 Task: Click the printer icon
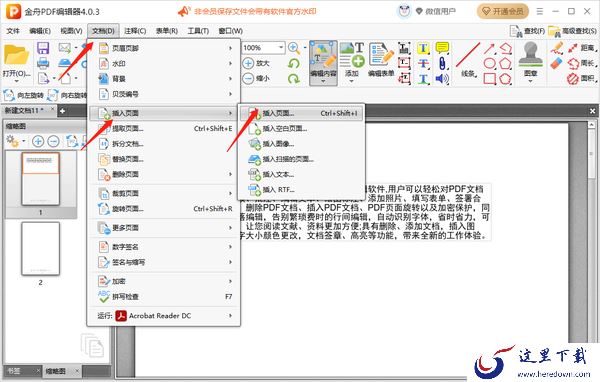pos(43,63)
